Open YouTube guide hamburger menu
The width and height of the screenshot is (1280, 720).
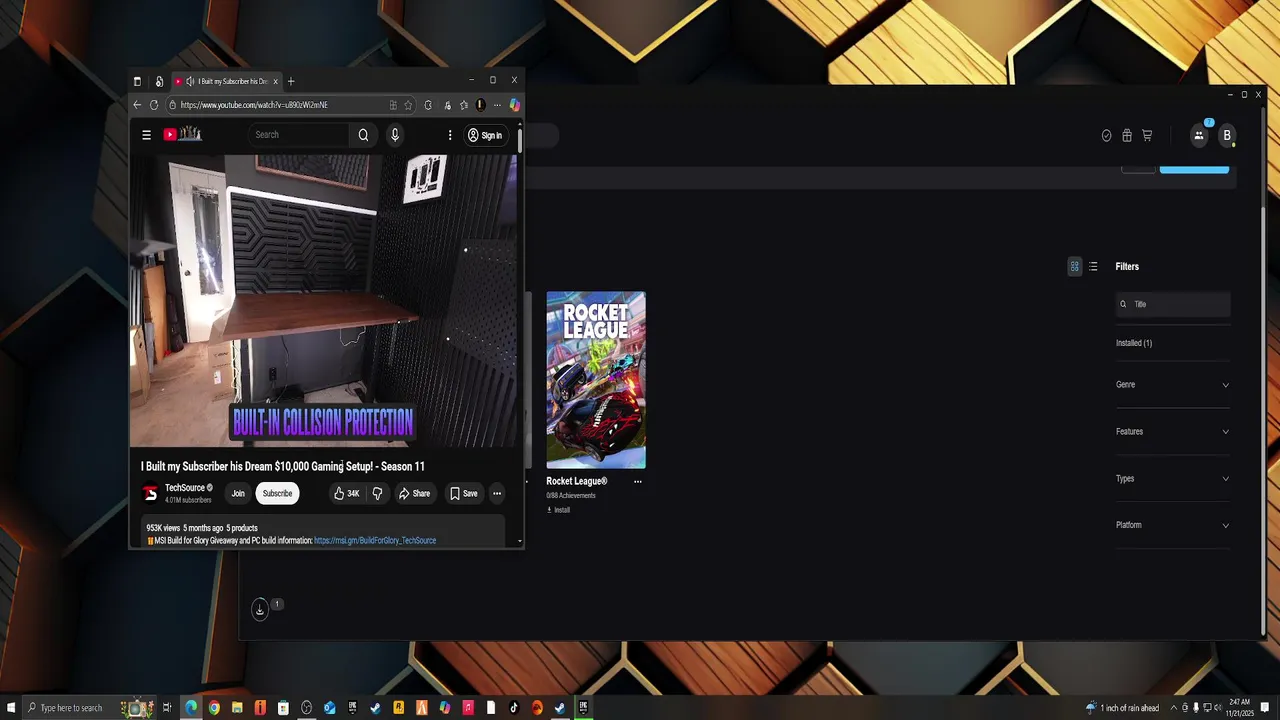pos(146,135)
